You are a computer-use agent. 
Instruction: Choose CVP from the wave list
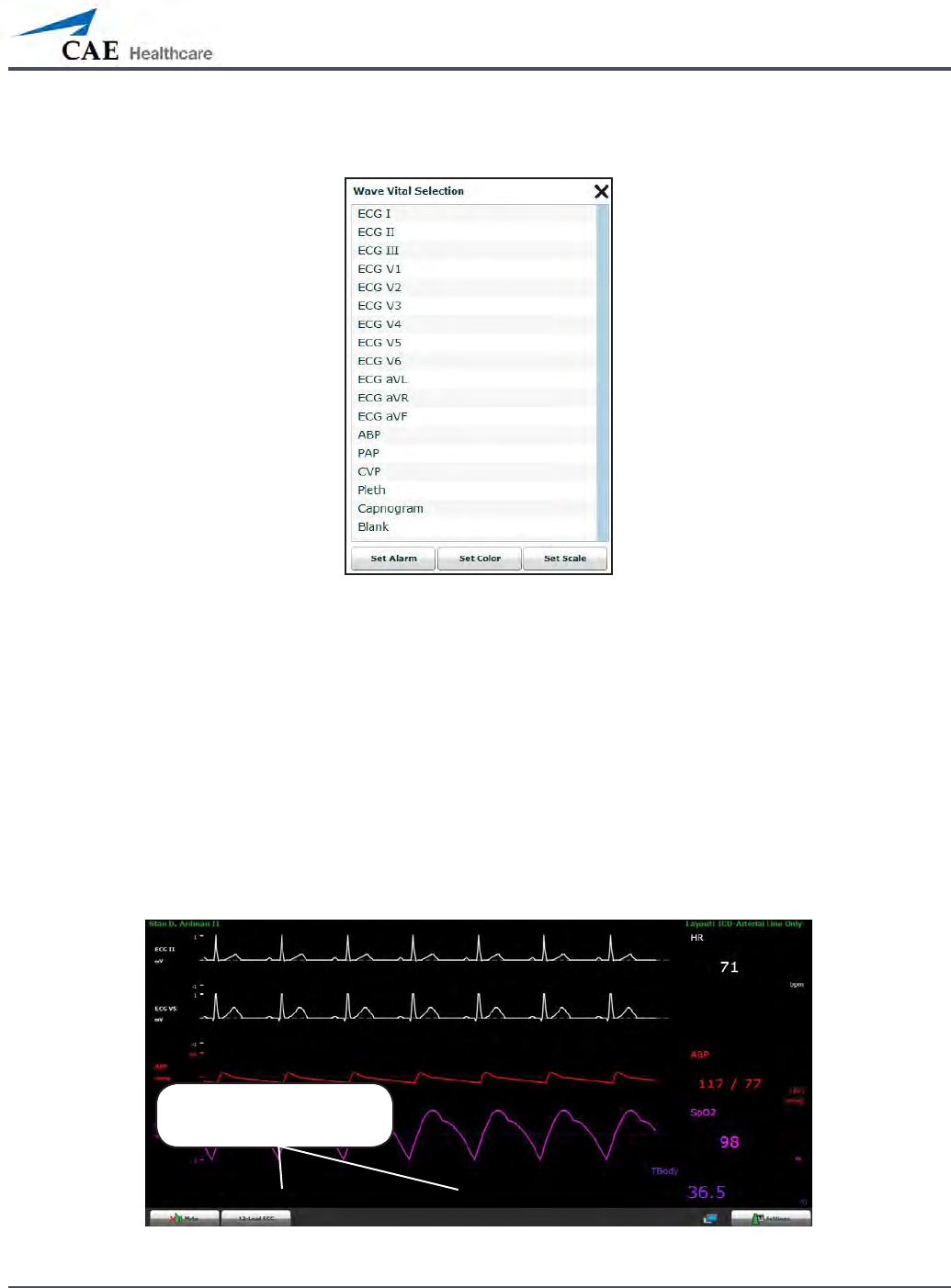tap(474, 471)
